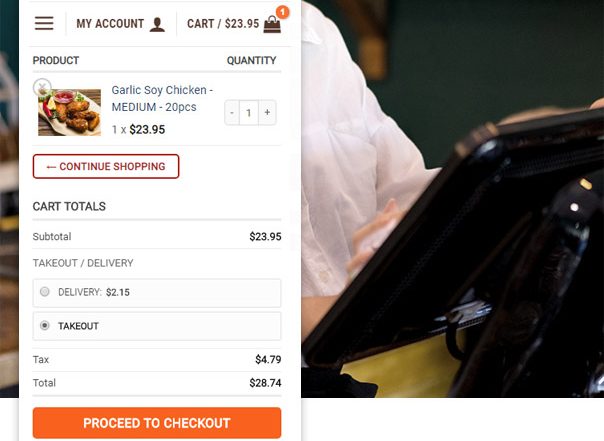This screenshot has height=441, width=604.
Task: Click the orange cart count badge
Action: point(283,12)
